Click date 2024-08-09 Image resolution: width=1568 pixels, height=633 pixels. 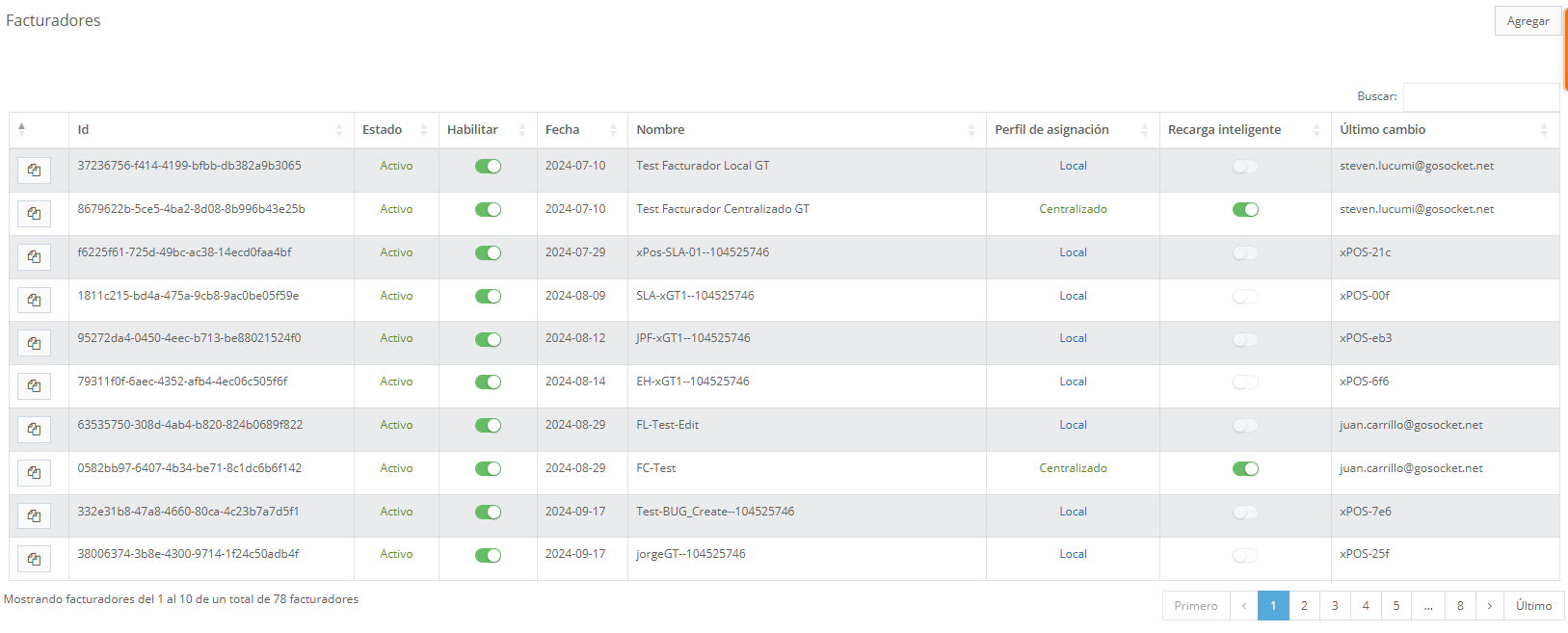[575, 296]
